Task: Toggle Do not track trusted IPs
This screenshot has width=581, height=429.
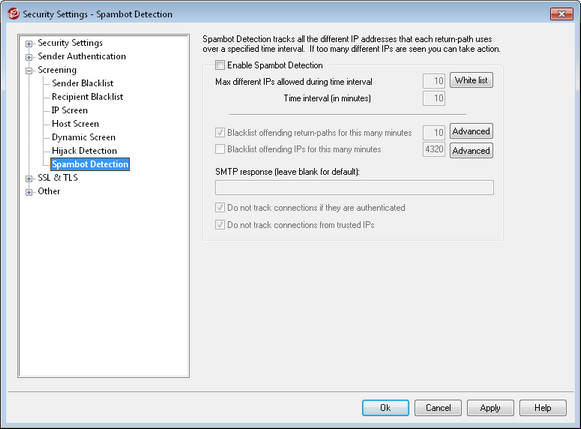Action: [220, 225]
